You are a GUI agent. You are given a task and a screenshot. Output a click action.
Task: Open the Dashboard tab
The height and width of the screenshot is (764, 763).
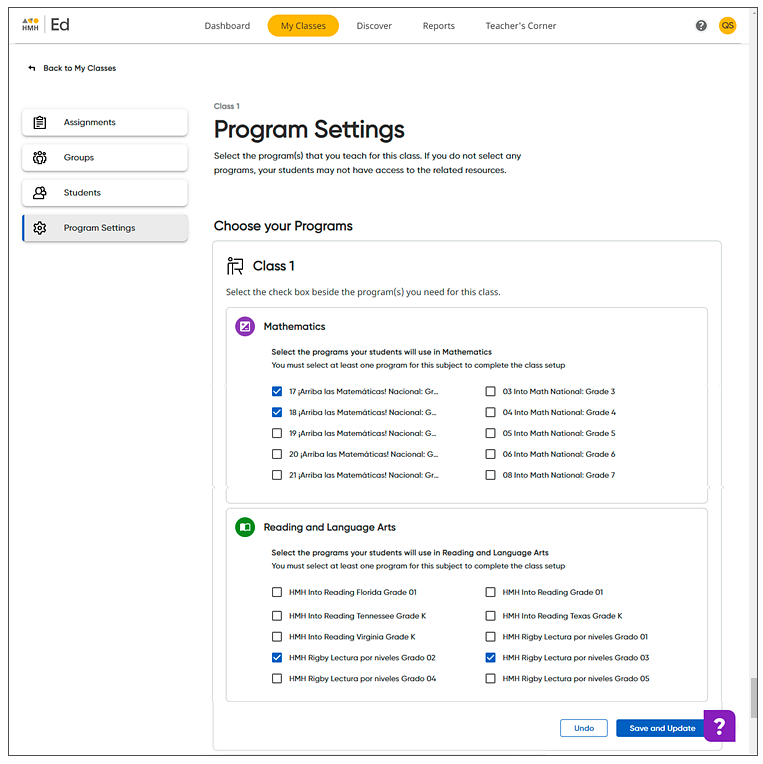227,26
